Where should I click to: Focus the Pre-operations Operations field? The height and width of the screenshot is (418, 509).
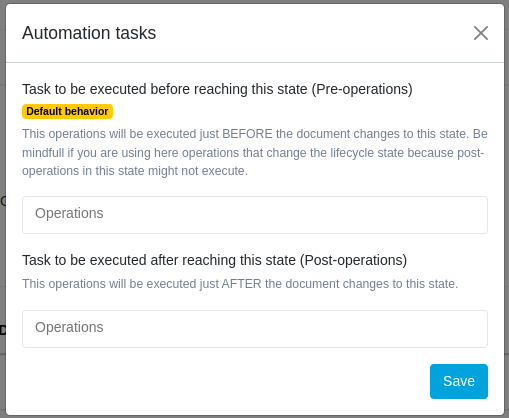(x=255, y=215)
